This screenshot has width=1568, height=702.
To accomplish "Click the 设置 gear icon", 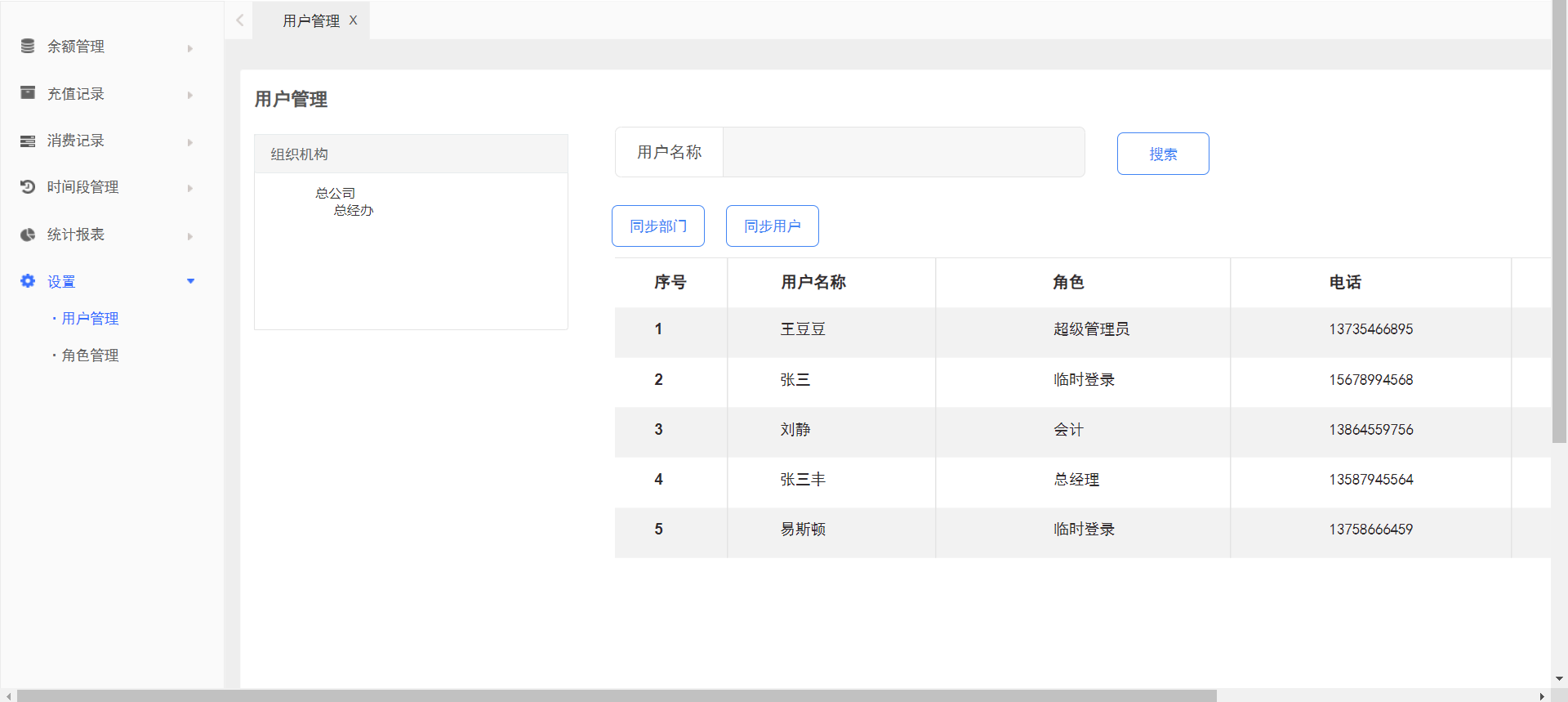I will click(28, 281).
